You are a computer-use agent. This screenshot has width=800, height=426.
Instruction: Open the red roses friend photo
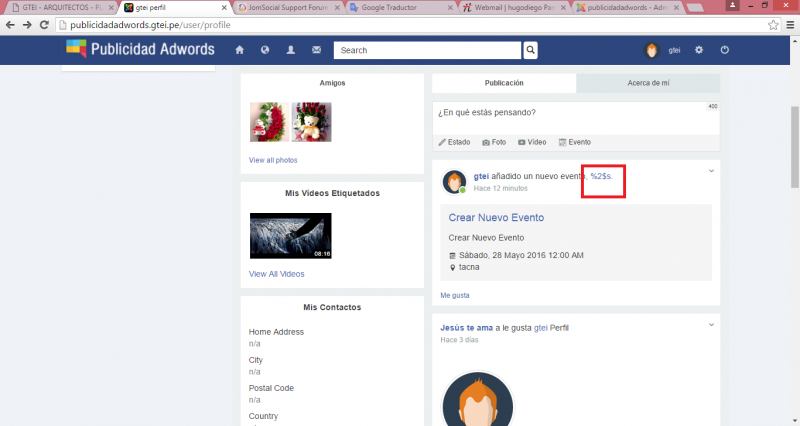(x=269, y=122)
